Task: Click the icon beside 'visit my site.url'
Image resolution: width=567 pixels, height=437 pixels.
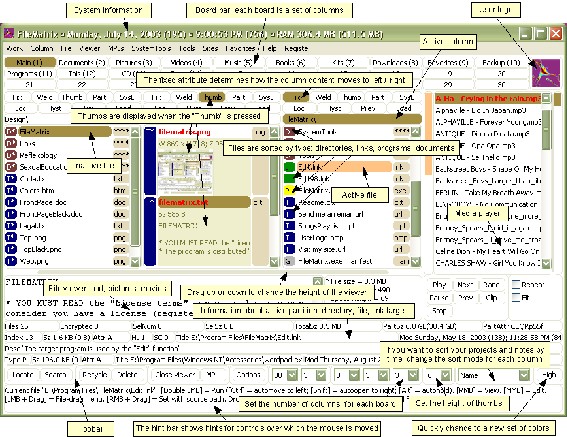Action: [x=289, y=249]
